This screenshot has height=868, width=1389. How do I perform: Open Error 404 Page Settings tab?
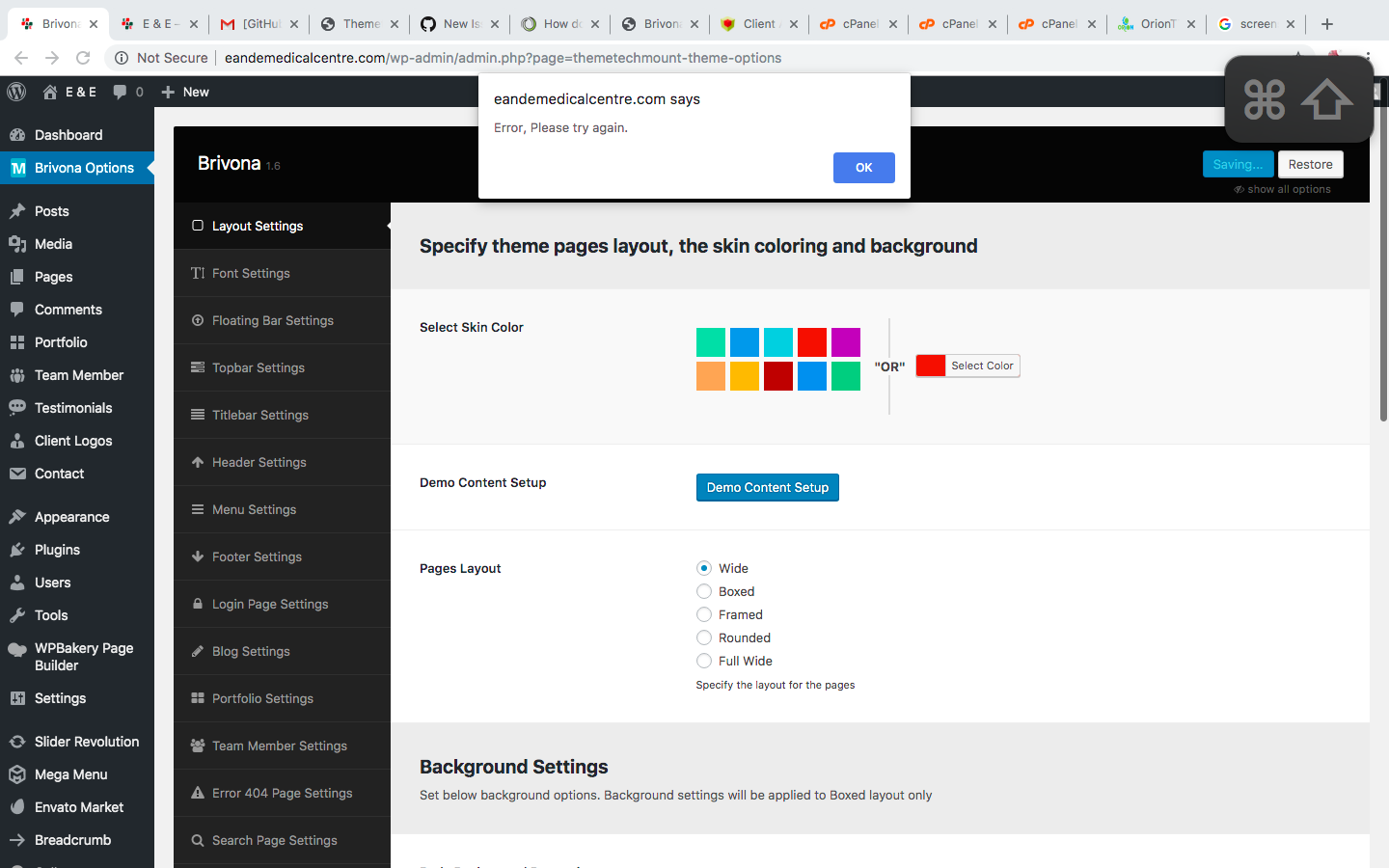(282, 793)
